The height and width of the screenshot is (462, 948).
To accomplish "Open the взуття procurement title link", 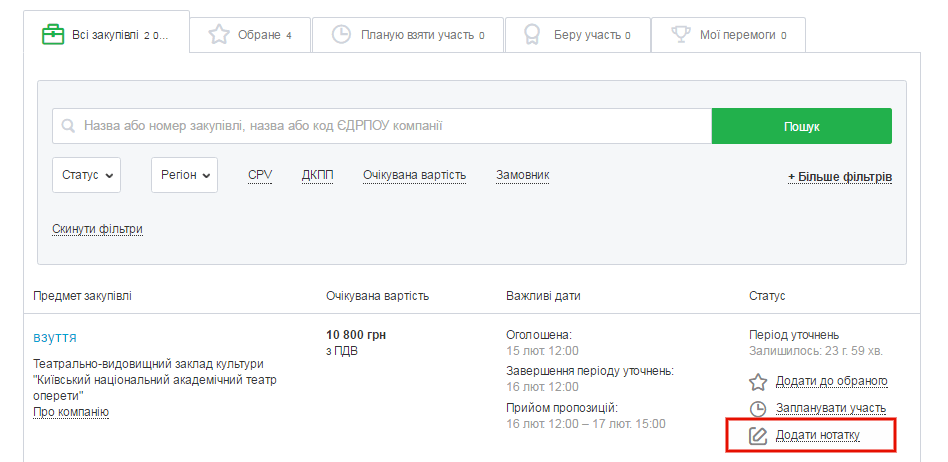I will pyautogui.click(x=55, y=337).
